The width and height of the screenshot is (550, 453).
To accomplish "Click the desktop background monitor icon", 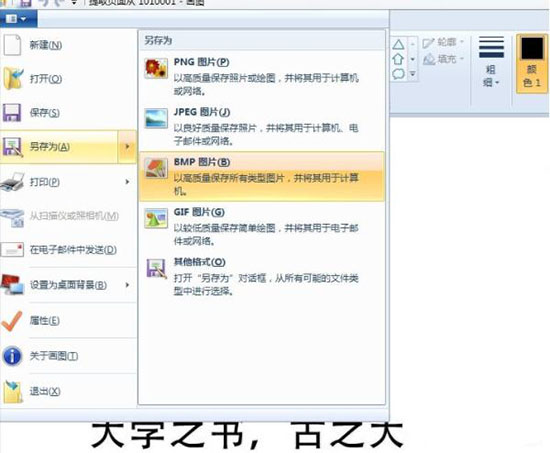I will 13,284.
